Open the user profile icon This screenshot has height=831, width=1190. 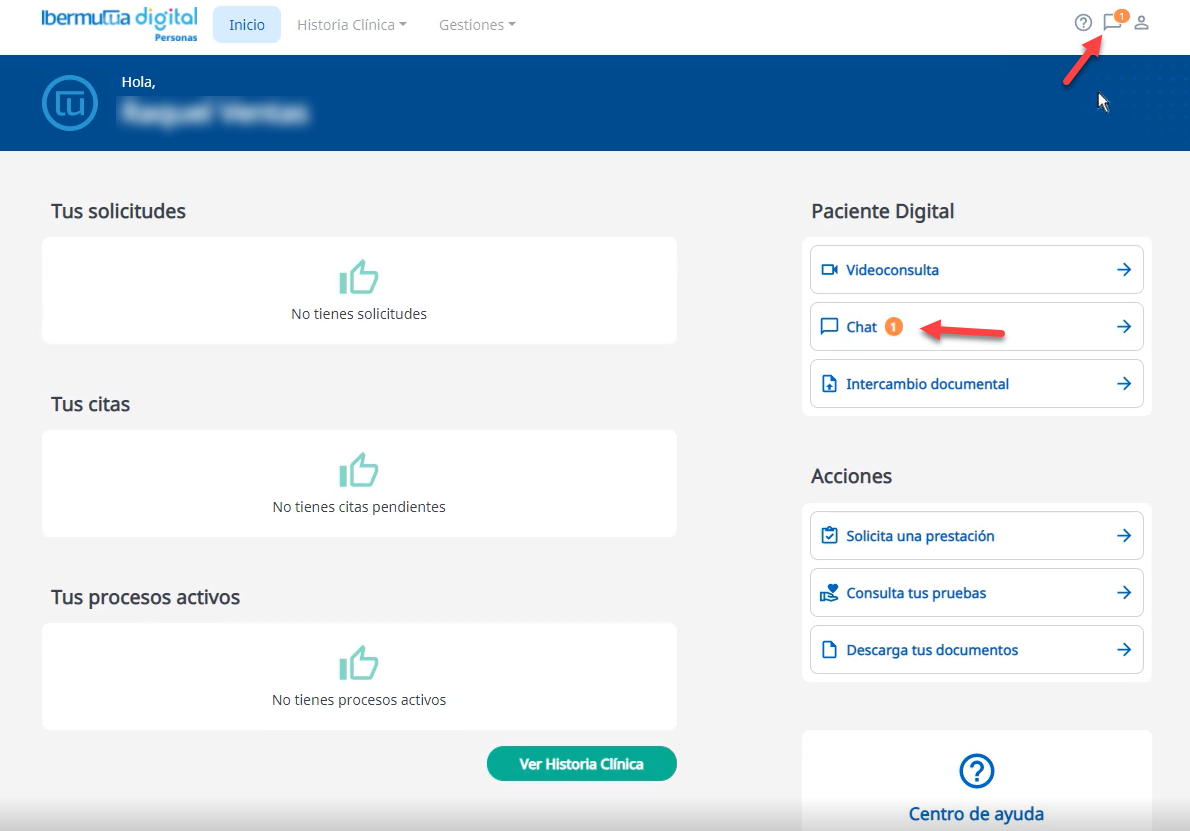[1141, 23]
